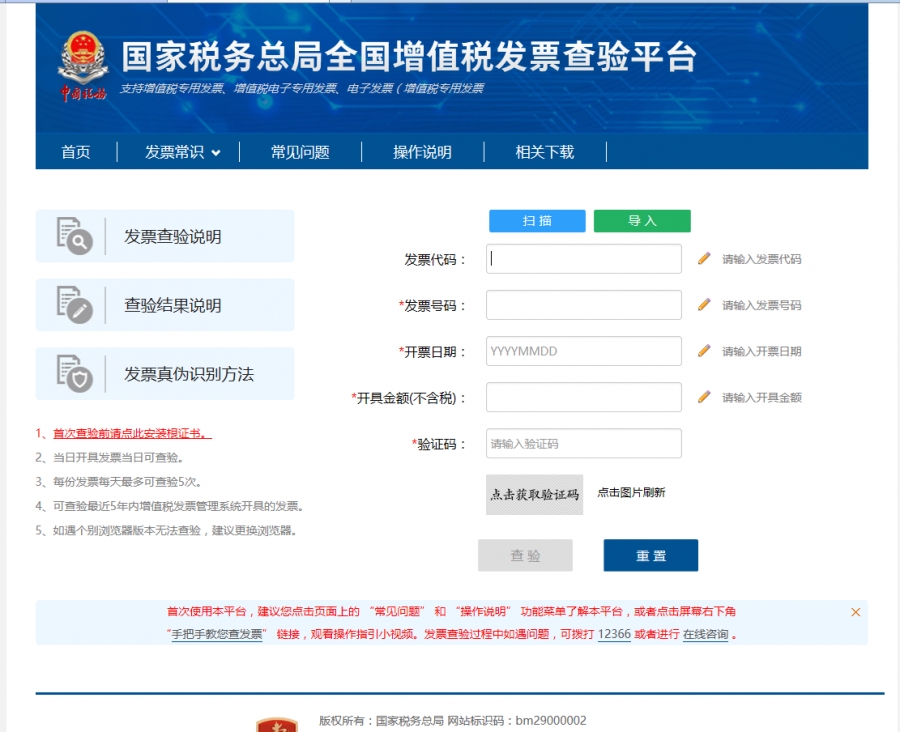The image size is (900, 732).
Task: Click pencil icon beside 请输入开票日期 hint
Action: 704,351
